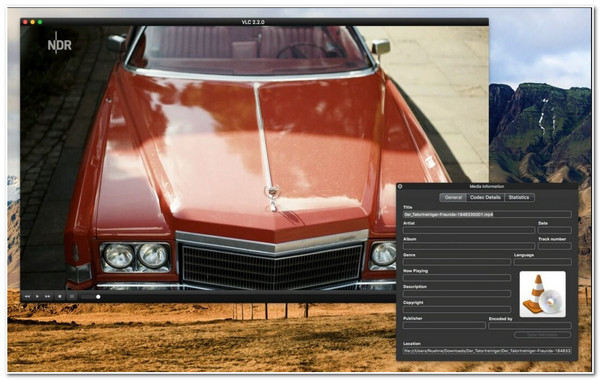Click the VLC cone artwork thumbnail
Viewport: 600px width, 380px height.
pyautogui.click(x=542, y=294)
